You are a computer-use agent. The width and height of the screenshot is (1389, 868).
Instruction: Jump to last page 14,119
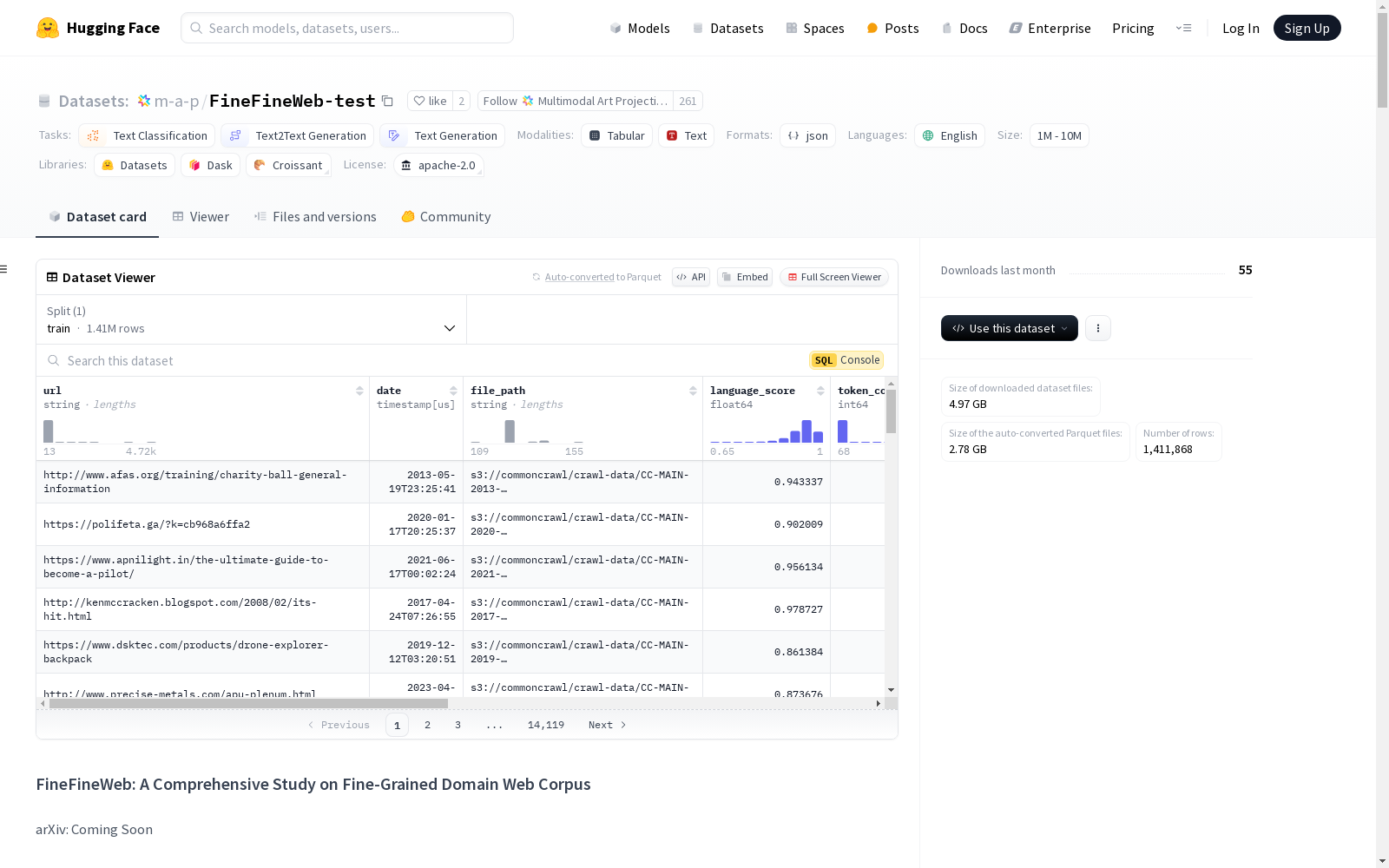[546, 725]
